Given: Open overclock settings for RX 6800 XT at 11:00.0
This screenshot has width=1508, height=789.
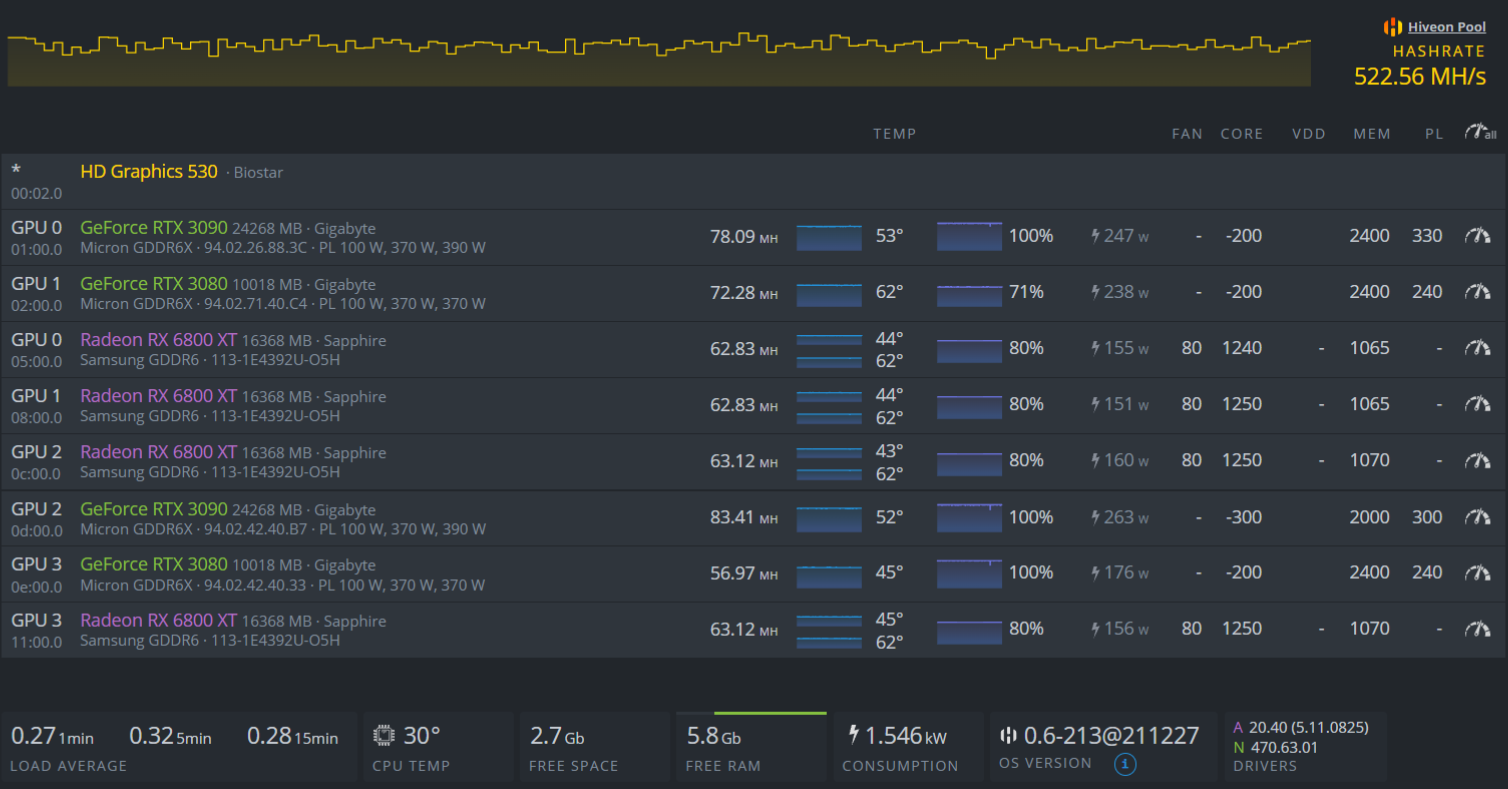Looking at the screenshot, I should [x=1477, y=629].
